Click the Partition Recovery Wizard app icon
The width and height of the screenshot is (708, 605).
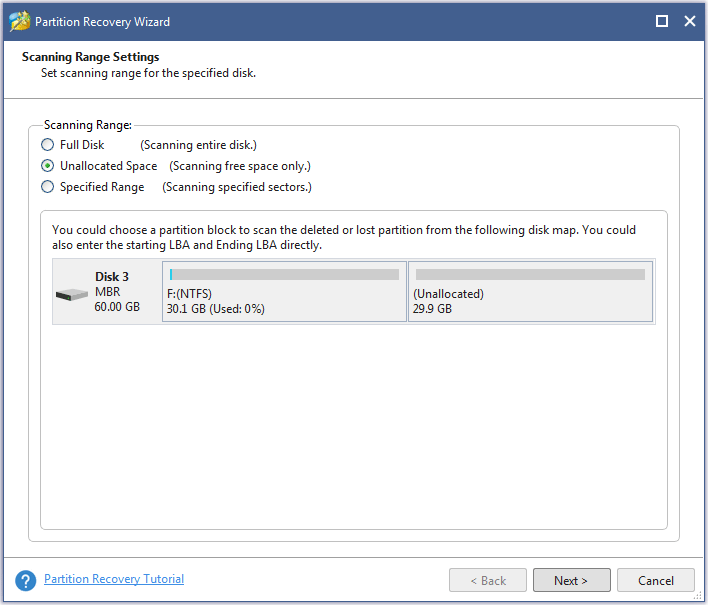coord(19,21)
